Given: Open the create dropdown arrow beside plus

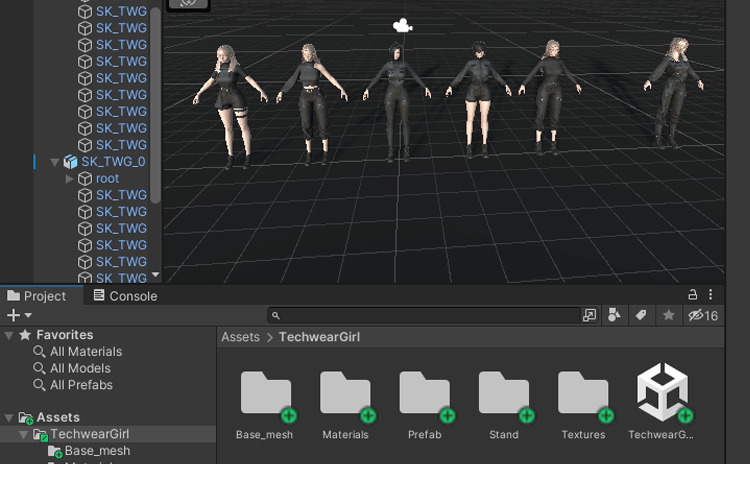Looking at the screenshot, I should click(x=28, y=315).
